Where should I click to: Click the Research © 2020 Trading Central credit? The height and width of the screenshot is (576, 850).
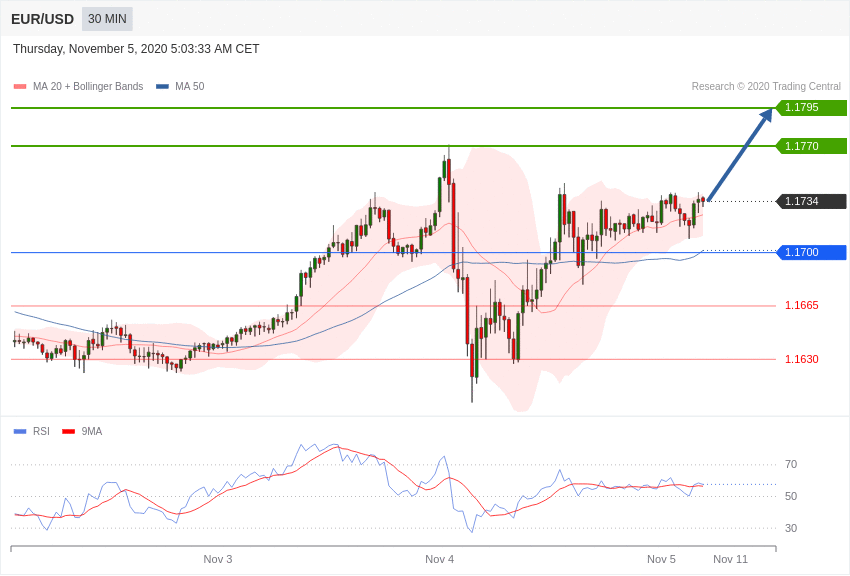766,86
